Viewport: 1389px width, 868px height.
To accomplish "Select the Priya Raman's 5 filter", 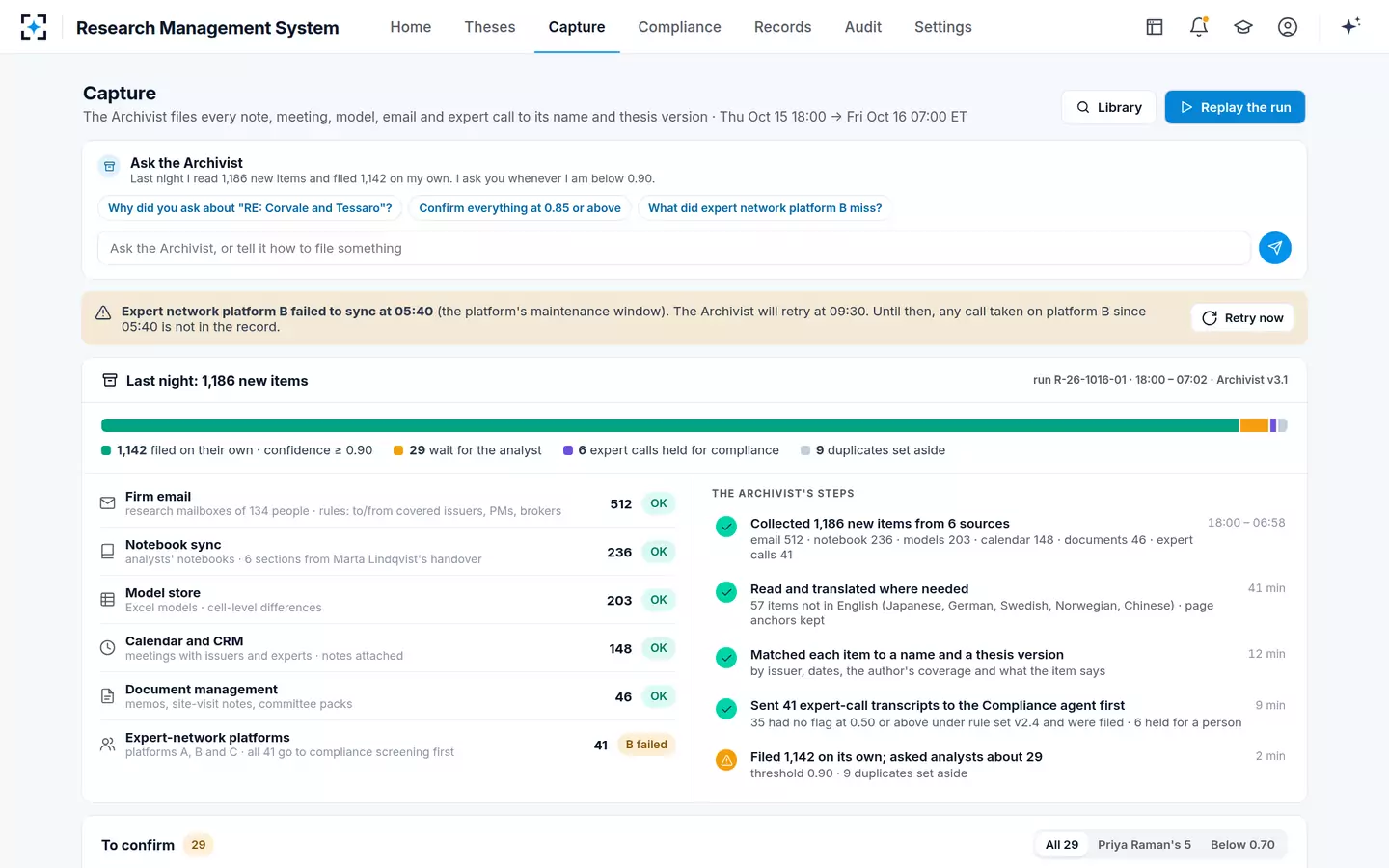I will tap(1144, 845).
